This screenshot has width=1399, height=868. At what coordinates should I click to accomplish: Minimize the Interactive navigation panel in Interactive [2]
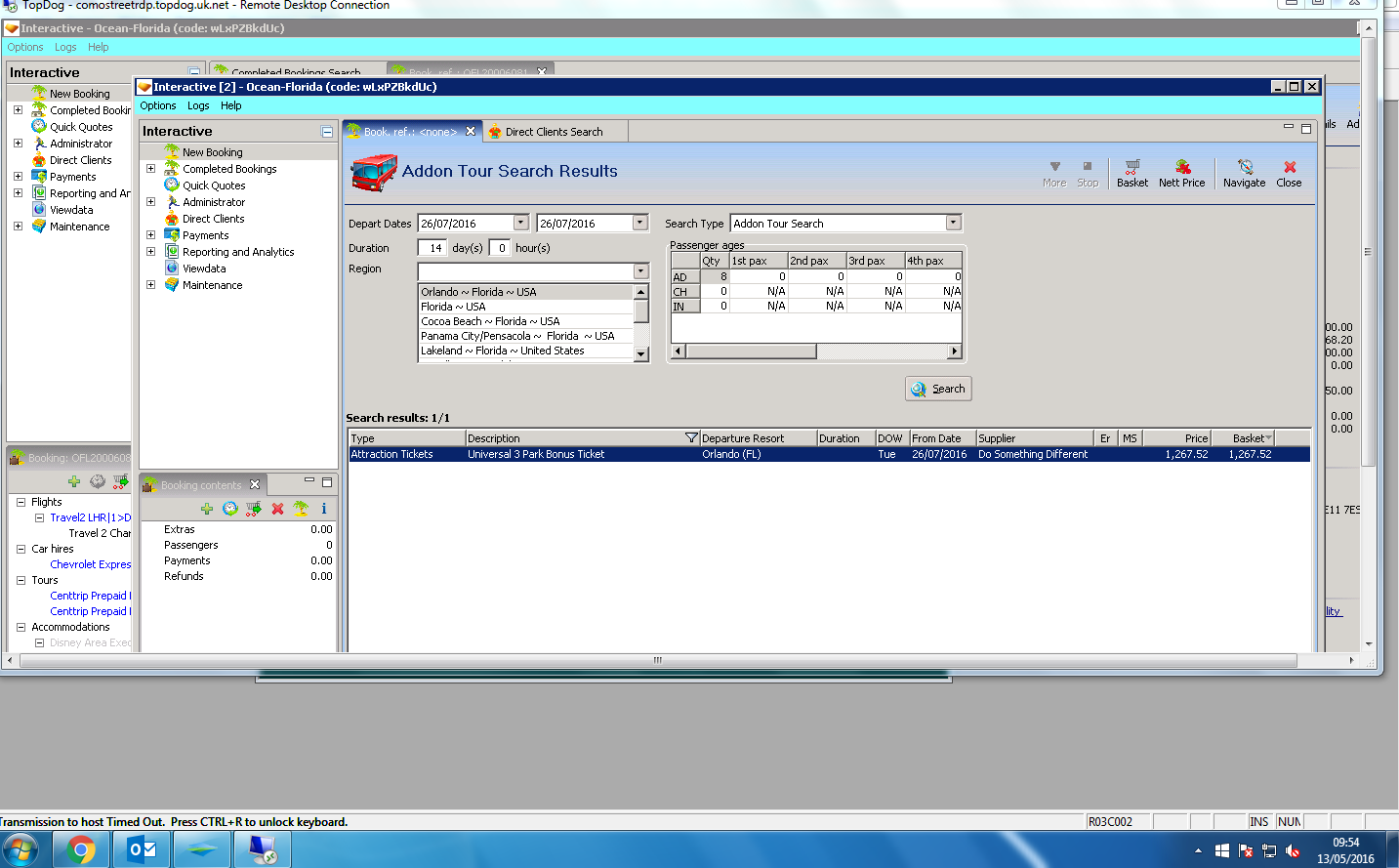pyautogui.click(x=327, y=132)
